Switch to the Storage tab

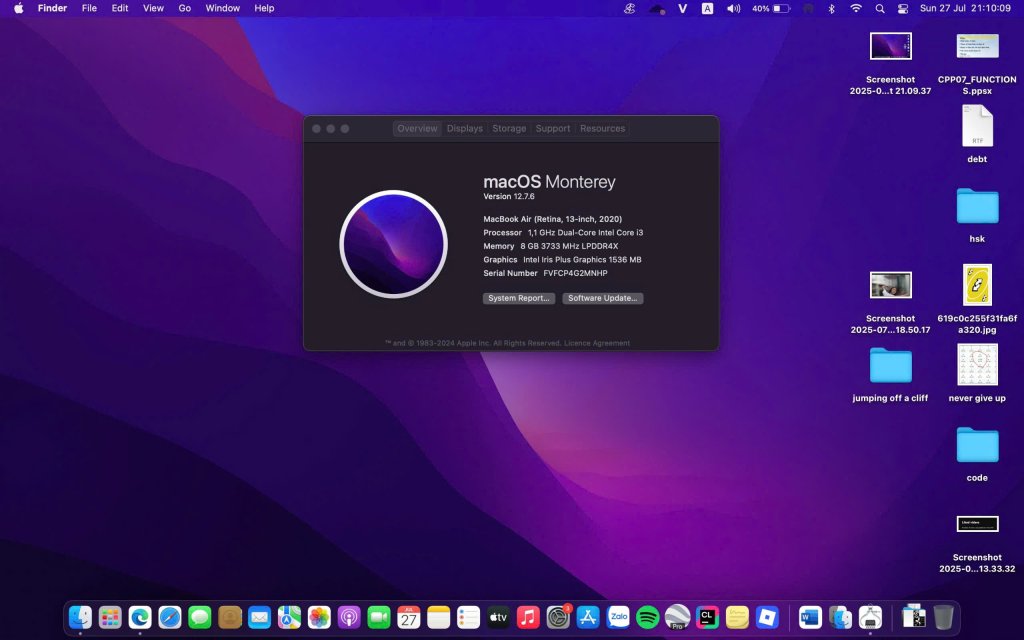coord(509,128)
